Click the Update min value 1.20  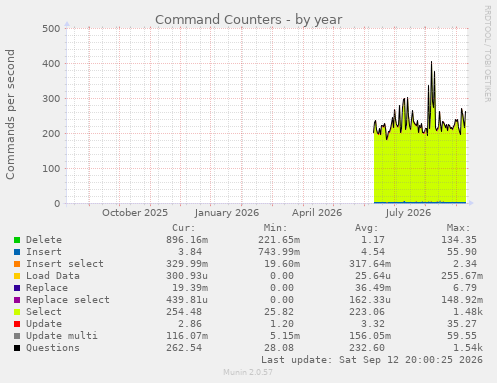(282, 324)
